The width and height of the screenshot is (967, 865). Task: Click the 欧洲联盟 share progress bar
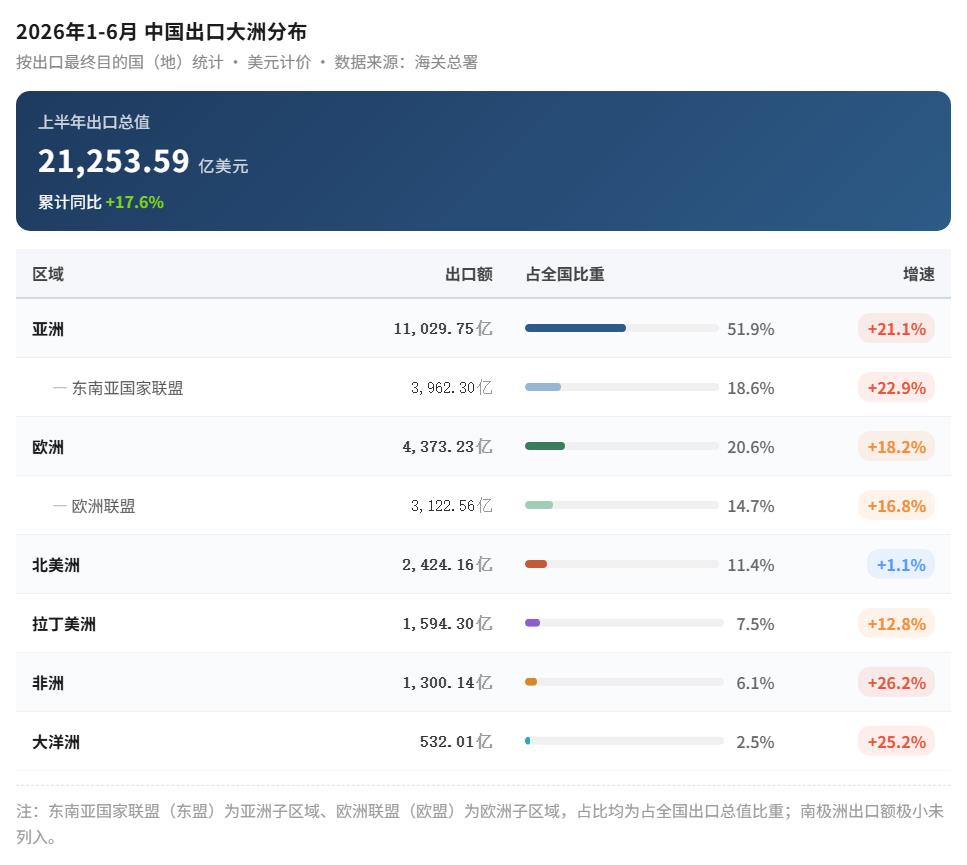pos(622,506)
